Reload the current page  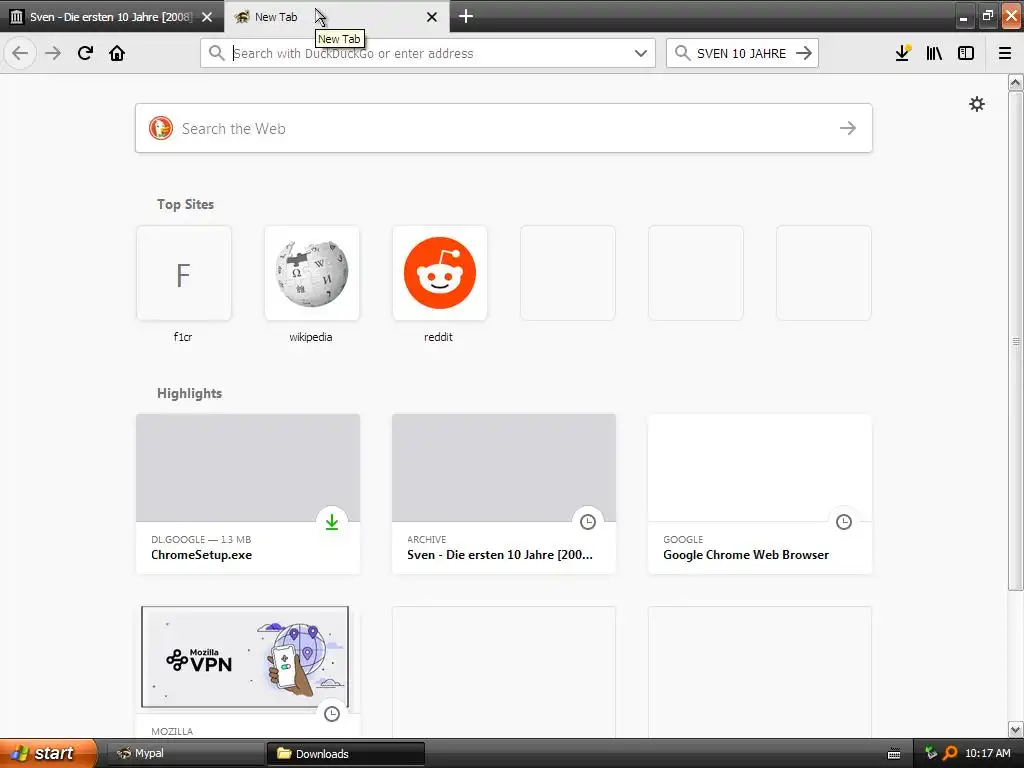click(85, 53)
